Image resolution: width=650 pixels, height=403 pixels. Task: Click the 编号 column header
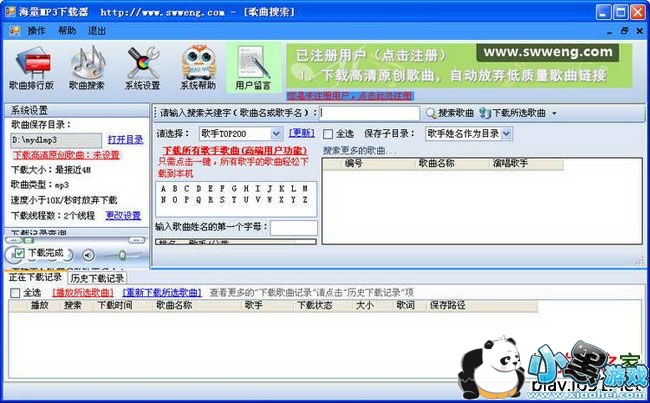click(354, 163)
